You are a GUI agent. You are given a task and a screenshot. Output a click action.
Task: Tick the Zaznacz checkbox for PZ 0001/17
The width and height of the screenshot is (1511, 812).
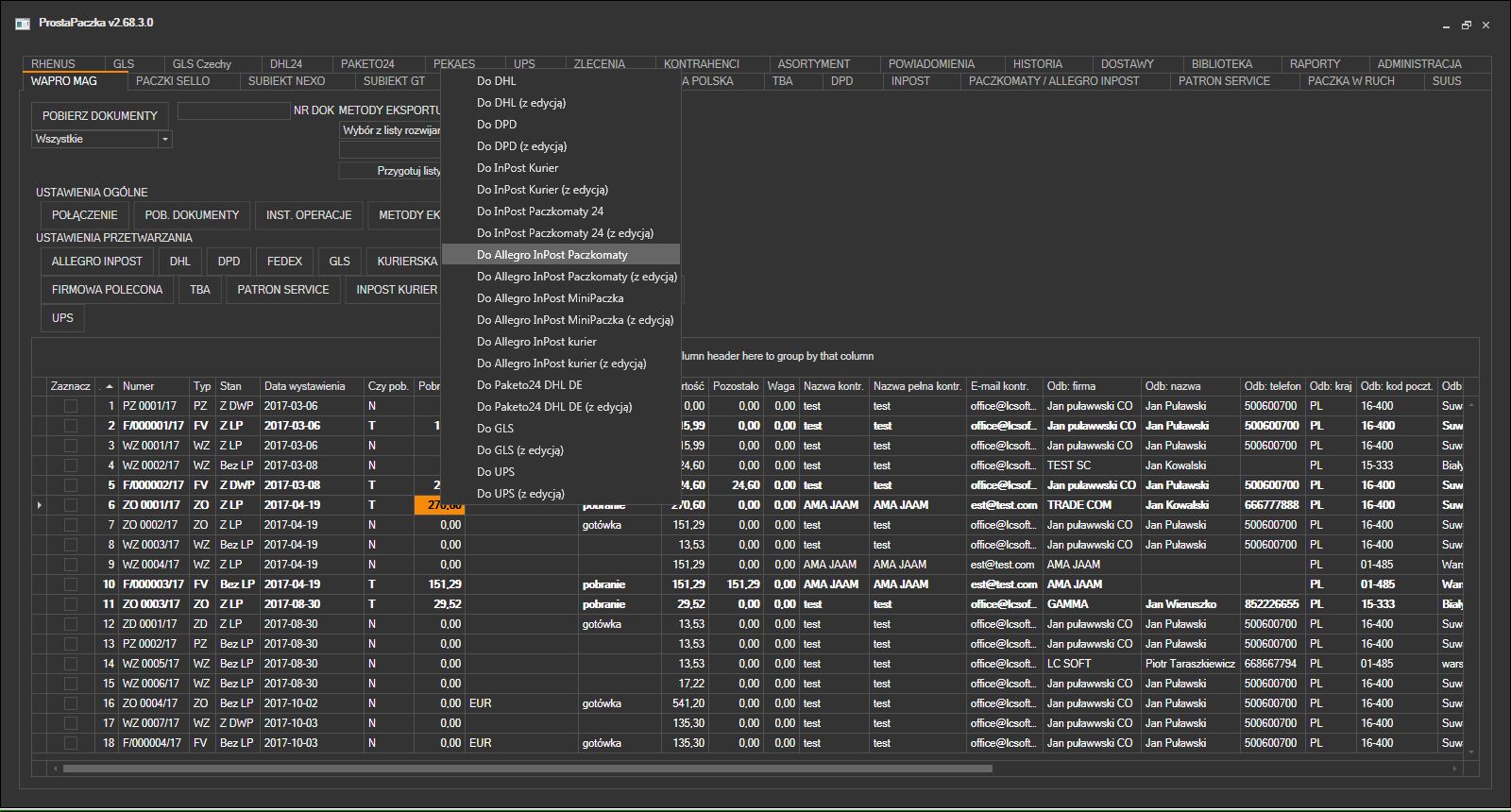(70, 406)
